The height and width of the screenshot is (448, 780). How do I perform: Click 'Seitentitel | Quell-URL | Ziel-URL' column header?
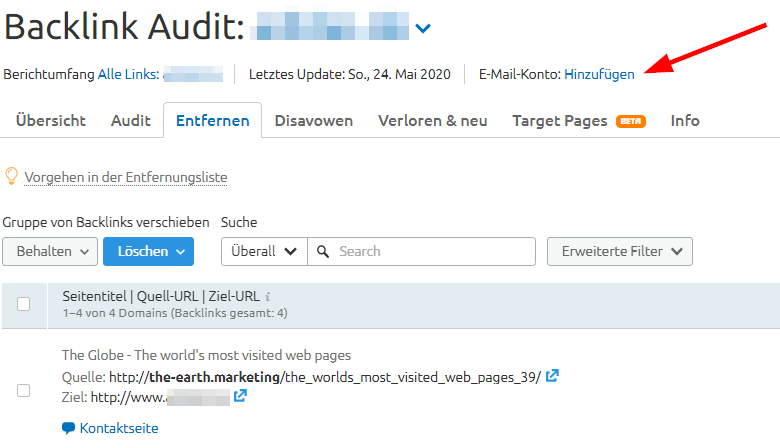(161, 296)
